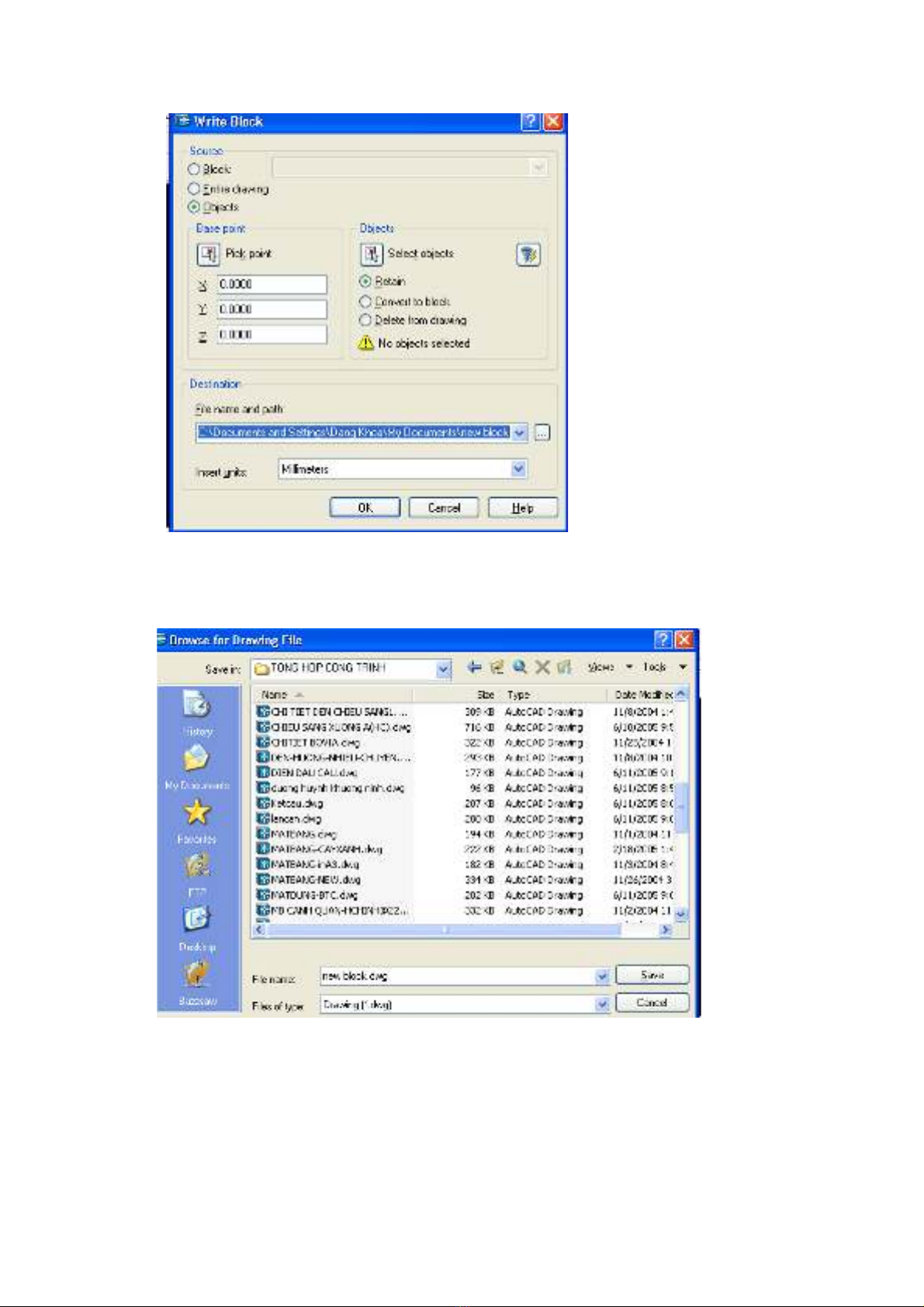Click the back arrow in browse dialog
This screenshot has width=924, height=1307.
point(474,667)
